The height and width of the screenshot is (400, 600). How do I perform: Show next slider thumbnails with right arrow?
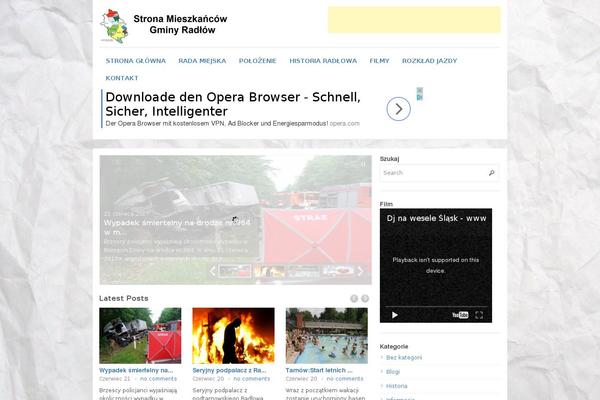coord(360,271)
